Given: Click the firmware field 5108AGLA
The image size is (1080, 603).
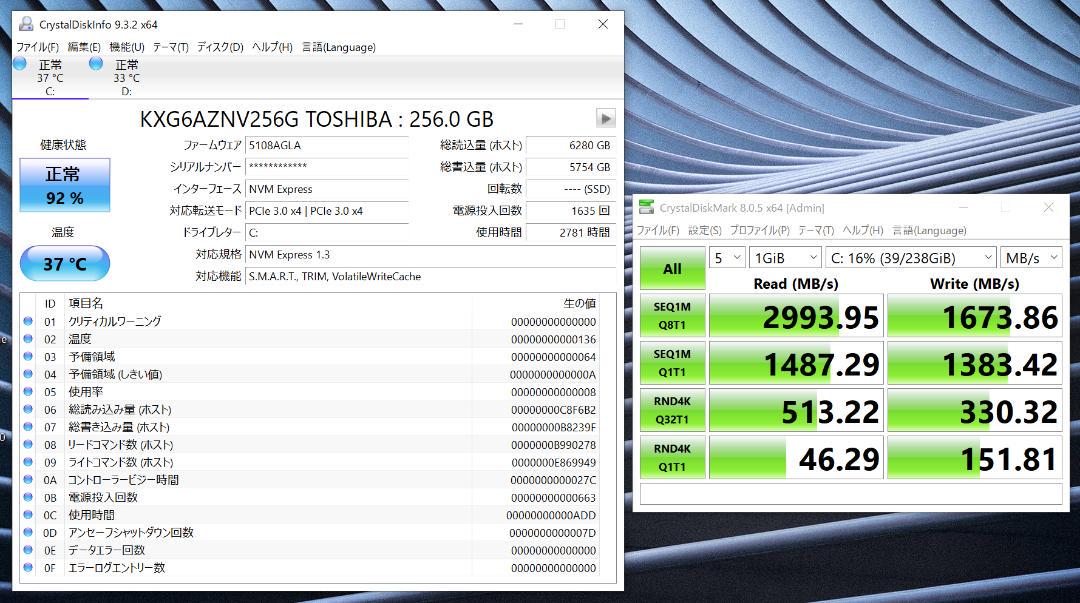Looking at the screenshot, I should (x=327, y=145).
